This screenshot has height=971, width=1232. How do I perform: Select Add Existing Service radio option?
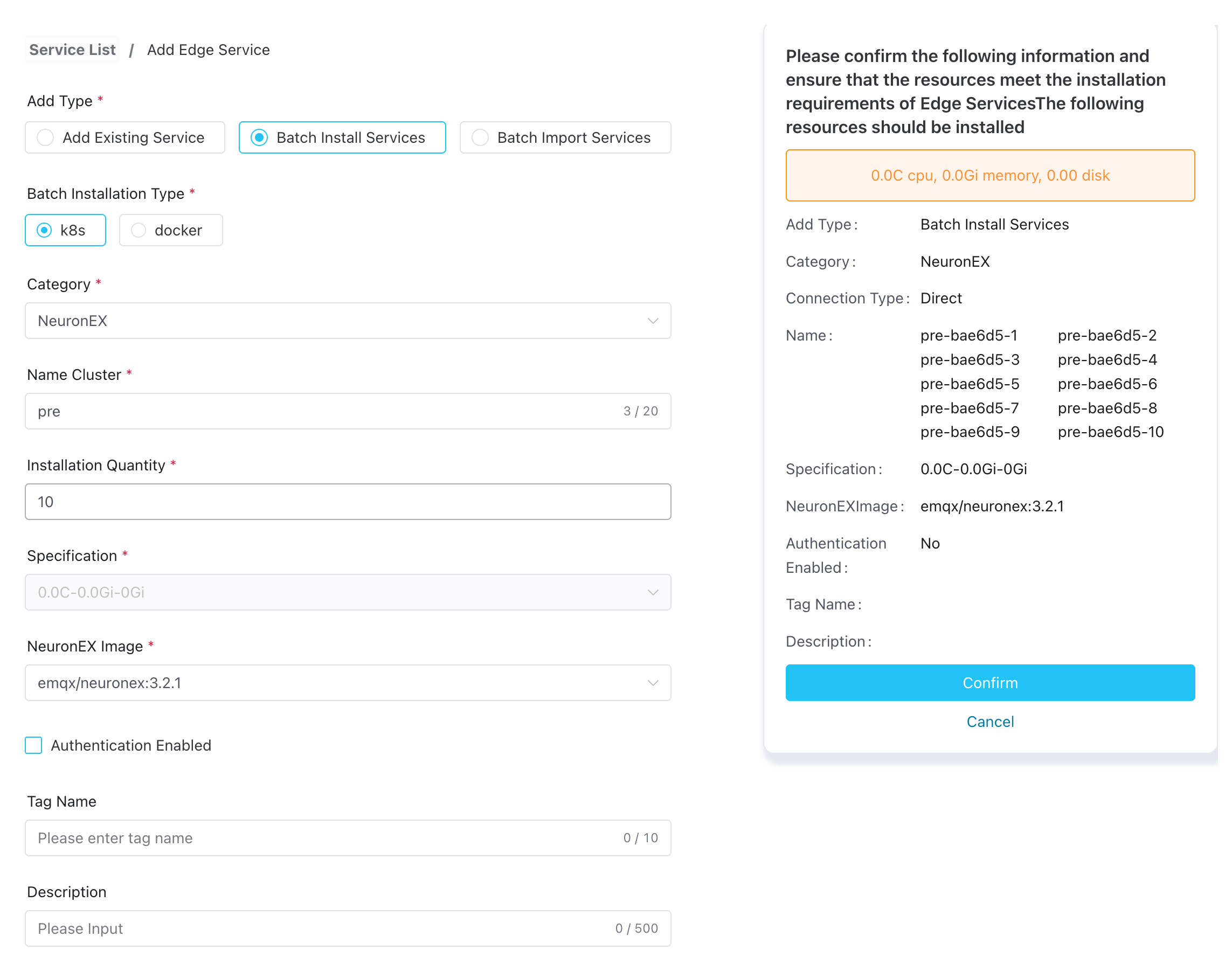46,137
